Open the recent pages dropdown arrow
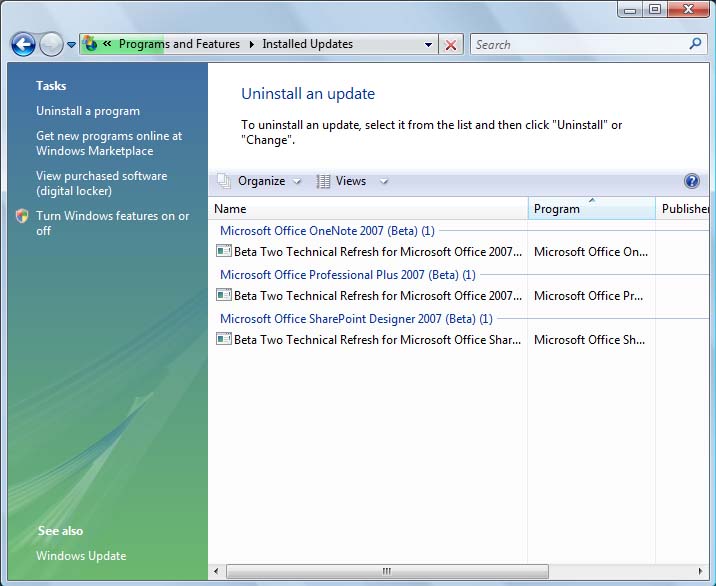Screen dimensions: 716x586 [71, 45]
